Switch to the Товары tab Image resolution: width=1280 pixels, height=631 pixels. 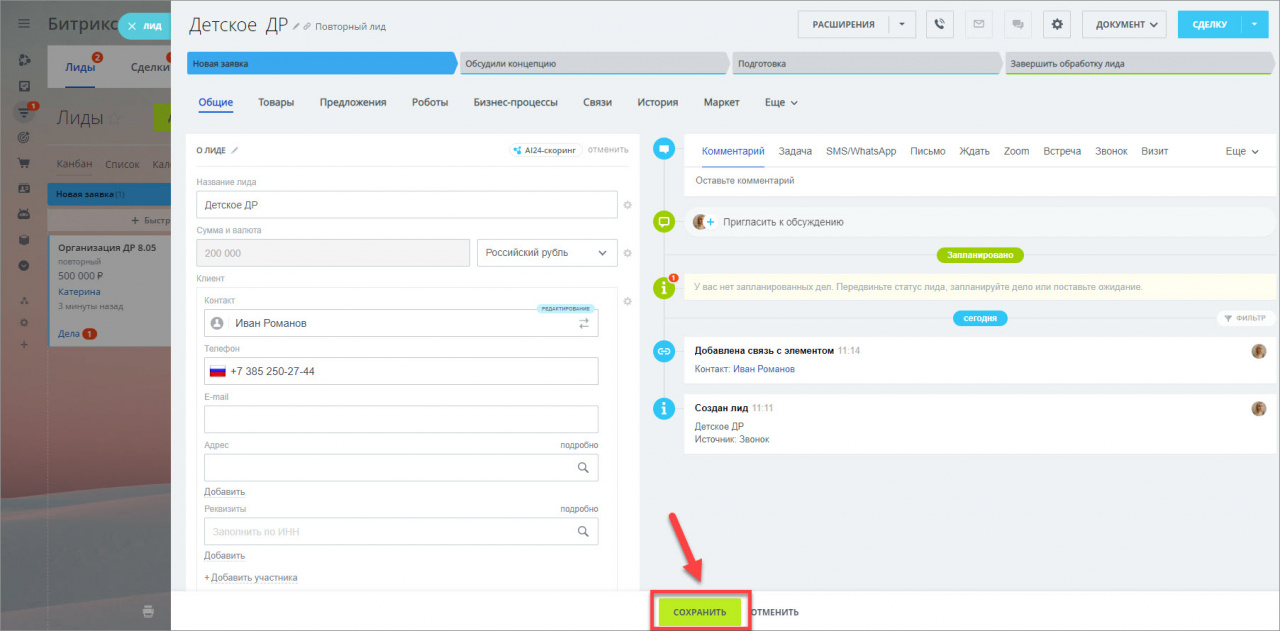[276, 102]
